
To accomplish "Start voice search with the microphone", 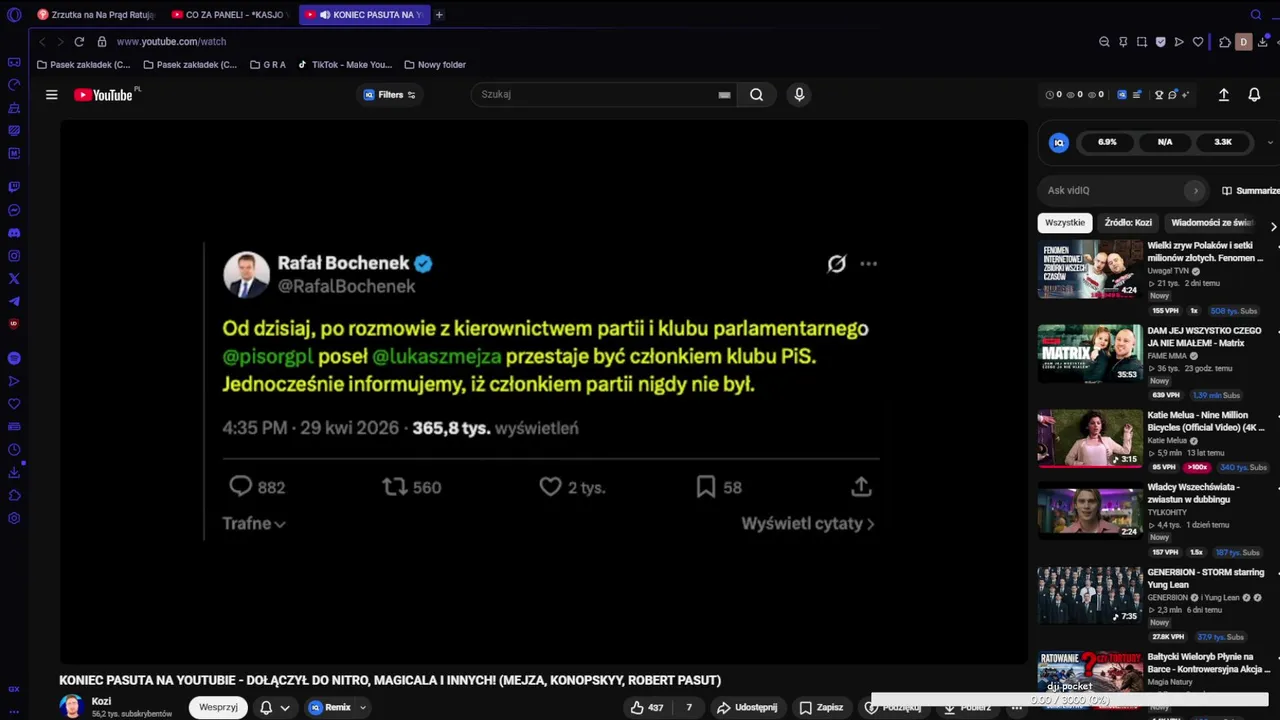I will (x=799, y=95).
